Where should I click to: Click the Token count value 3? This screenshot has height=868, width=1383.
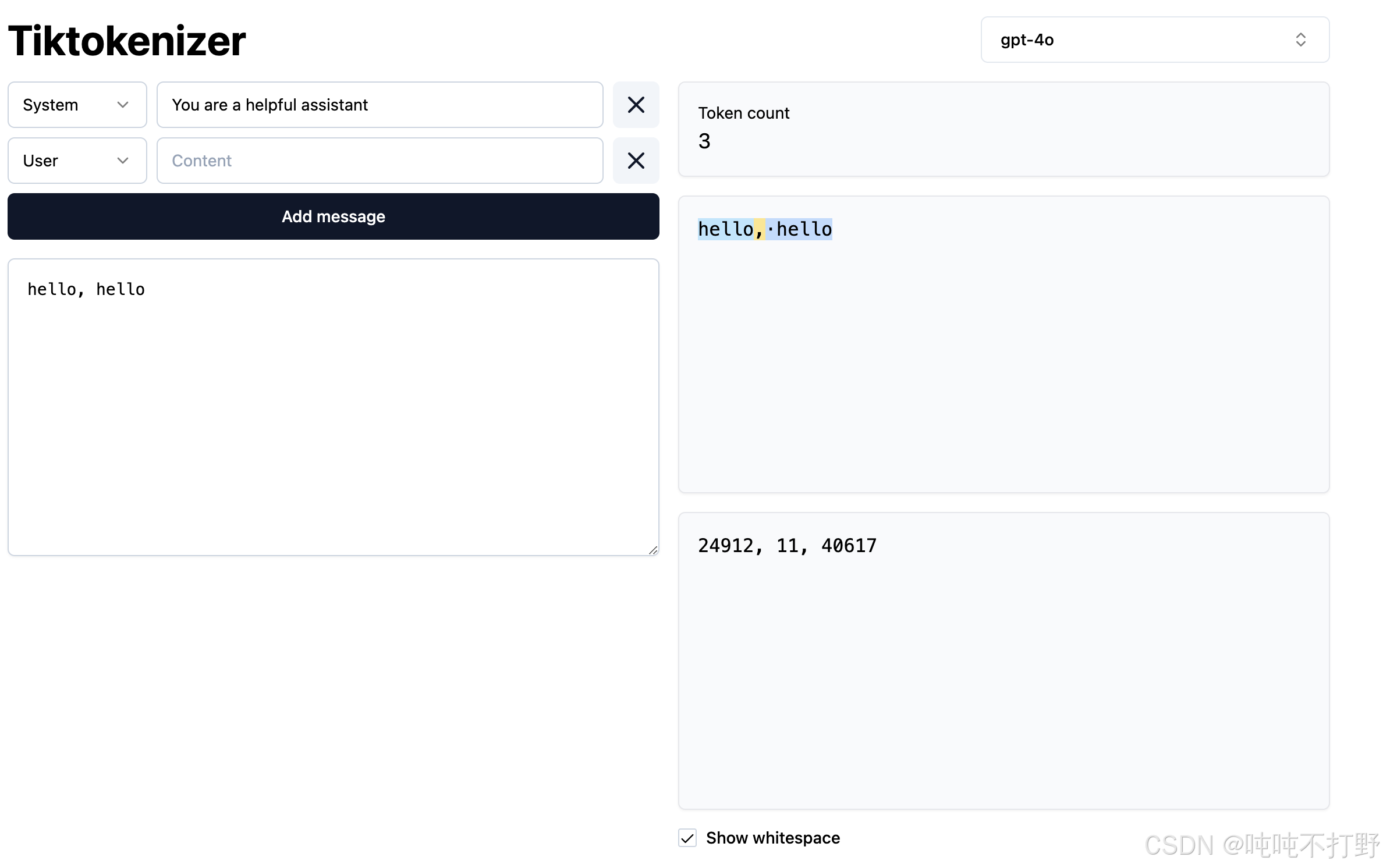click(704, 141)
